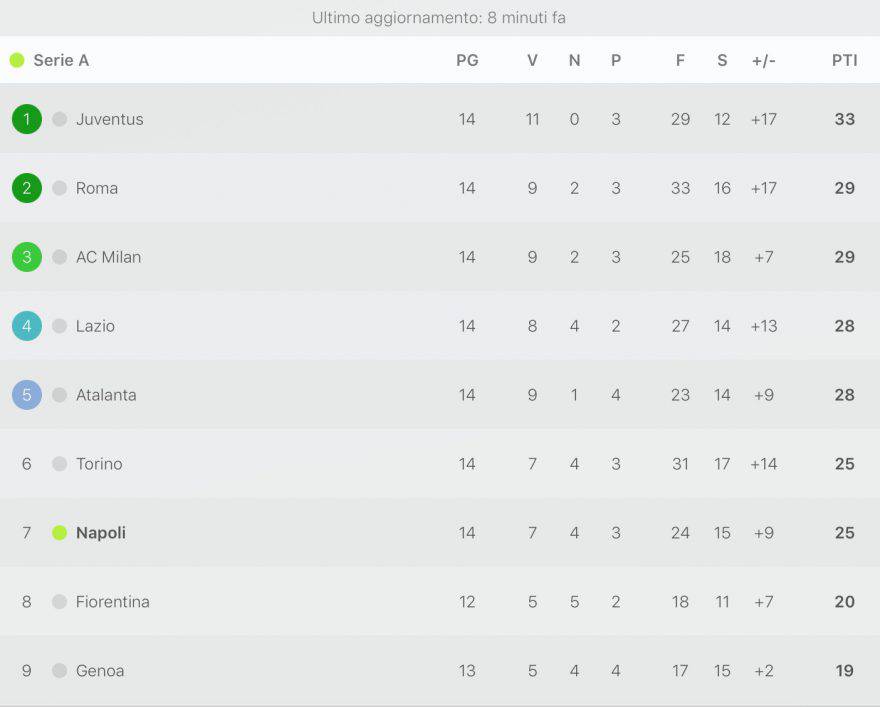Screen dimensions: 880x707
Task: Click Roma's position 2 badge
Action: (x=27, y=188)
